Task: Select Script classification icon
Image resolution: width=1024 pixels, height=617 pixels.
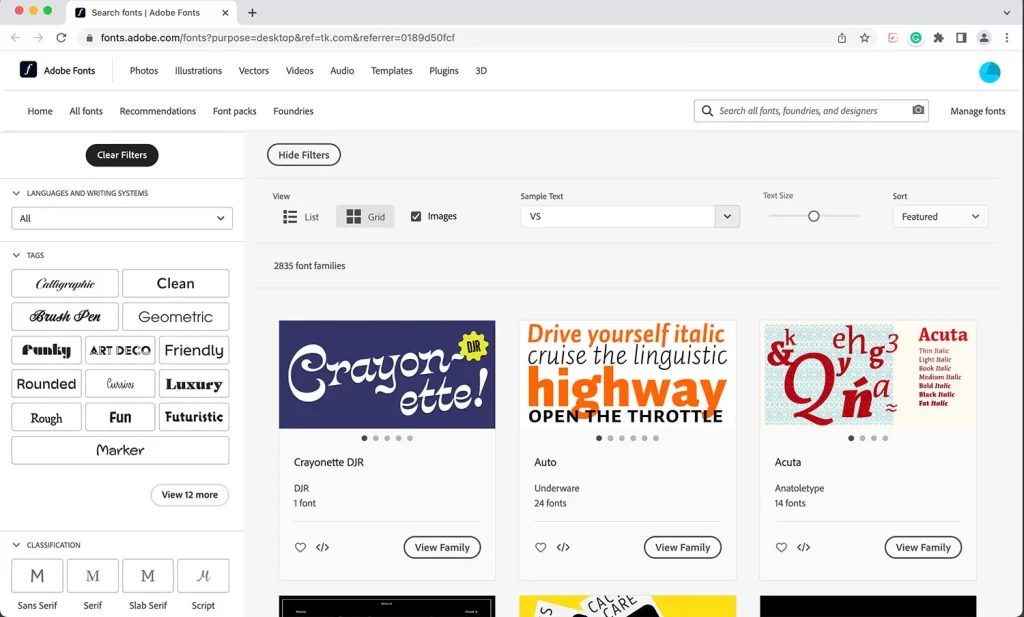Action: tap(203, 576)
